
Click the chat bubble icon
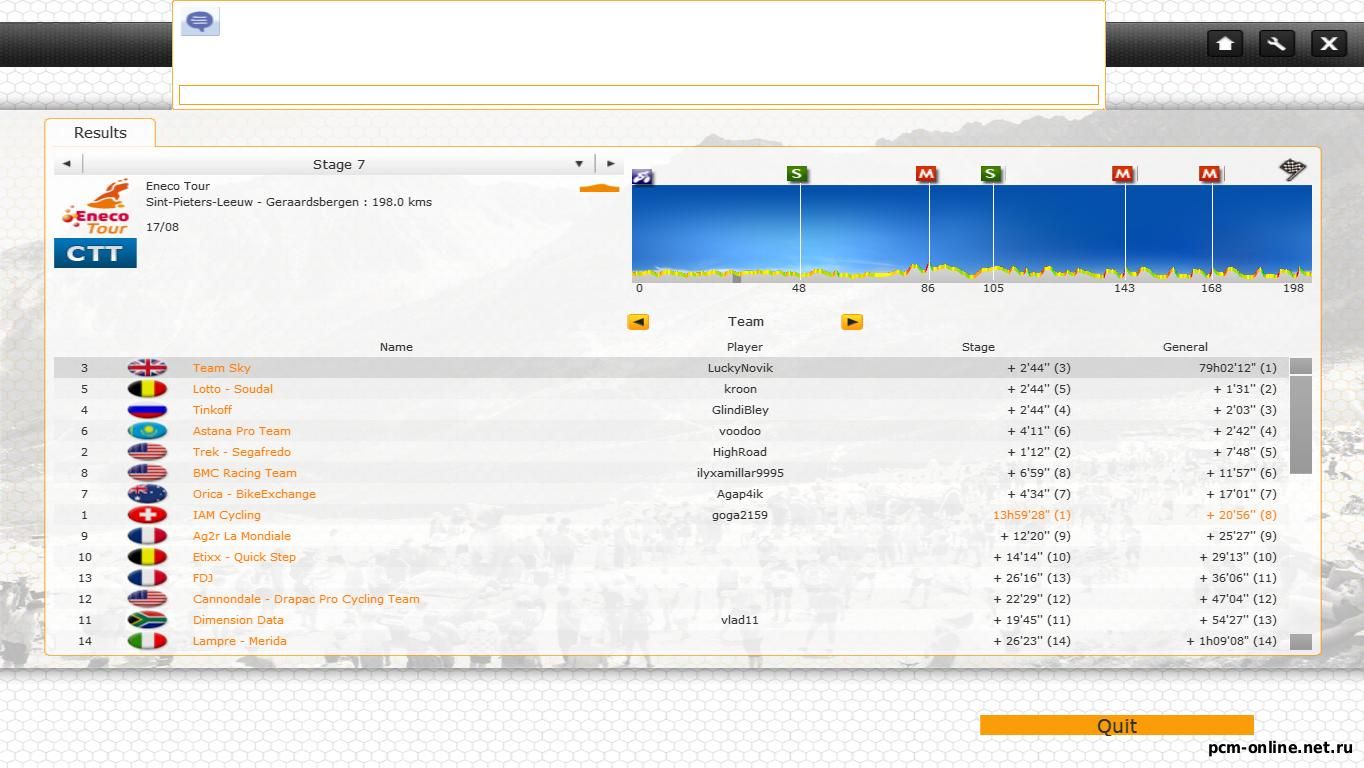[x=200, y=21]
